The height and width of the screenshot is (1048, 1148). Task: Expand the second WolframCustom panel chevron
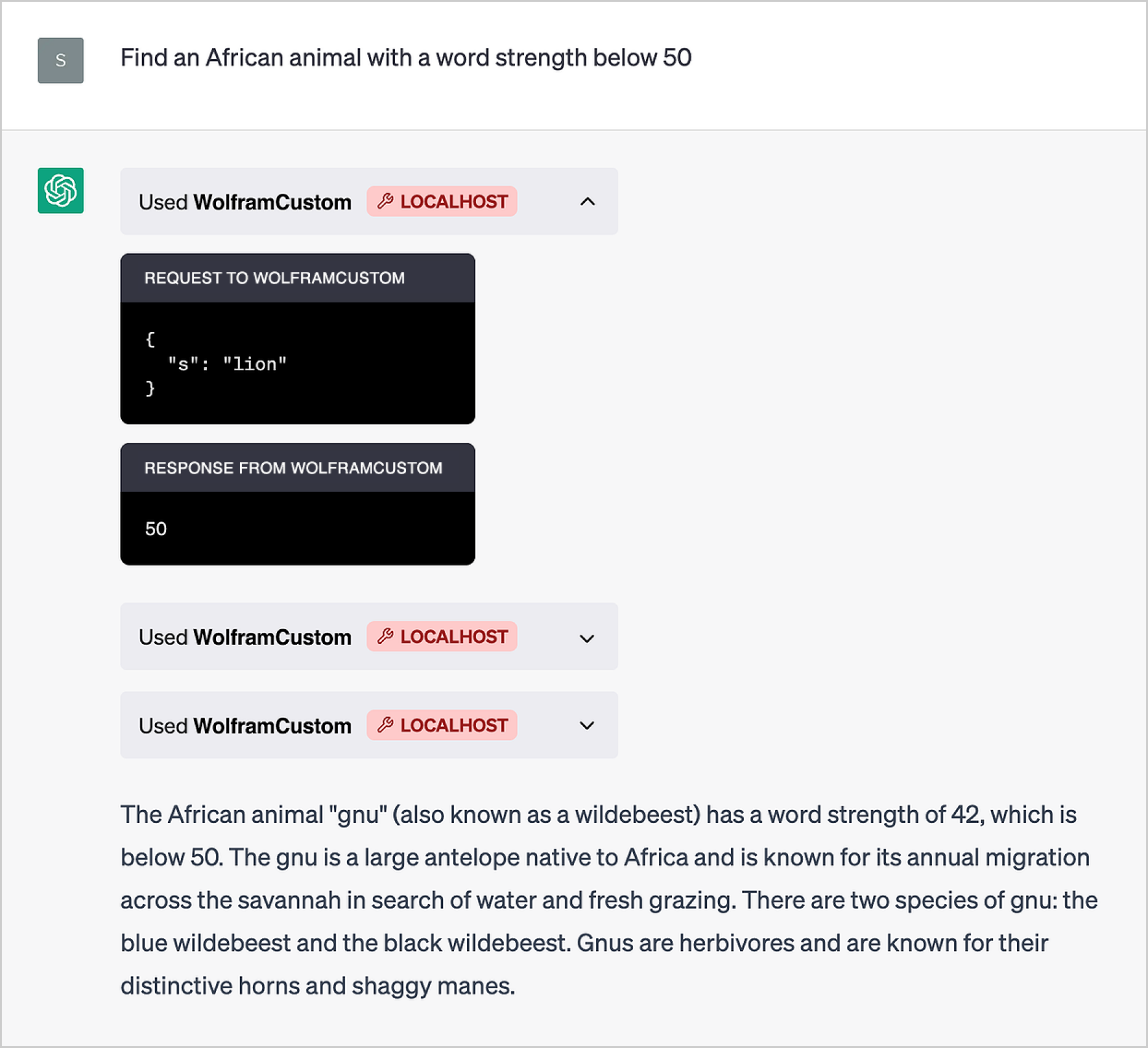[588, 638]
